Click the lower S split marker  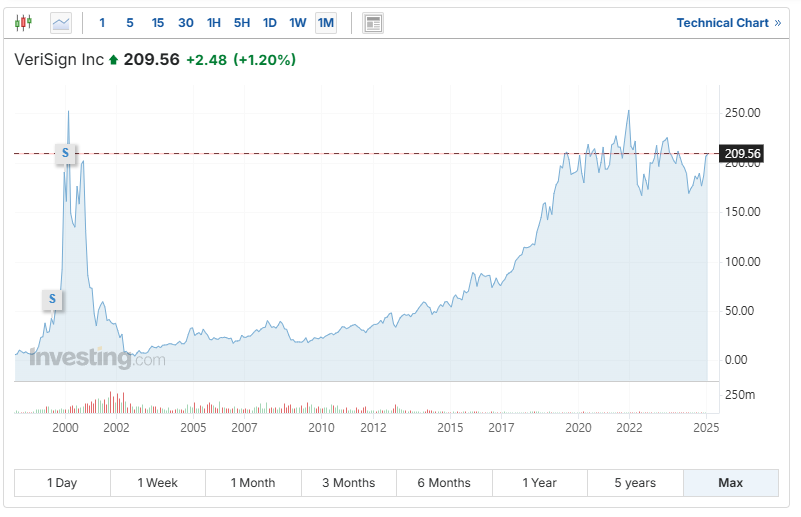tap(52, 299)
